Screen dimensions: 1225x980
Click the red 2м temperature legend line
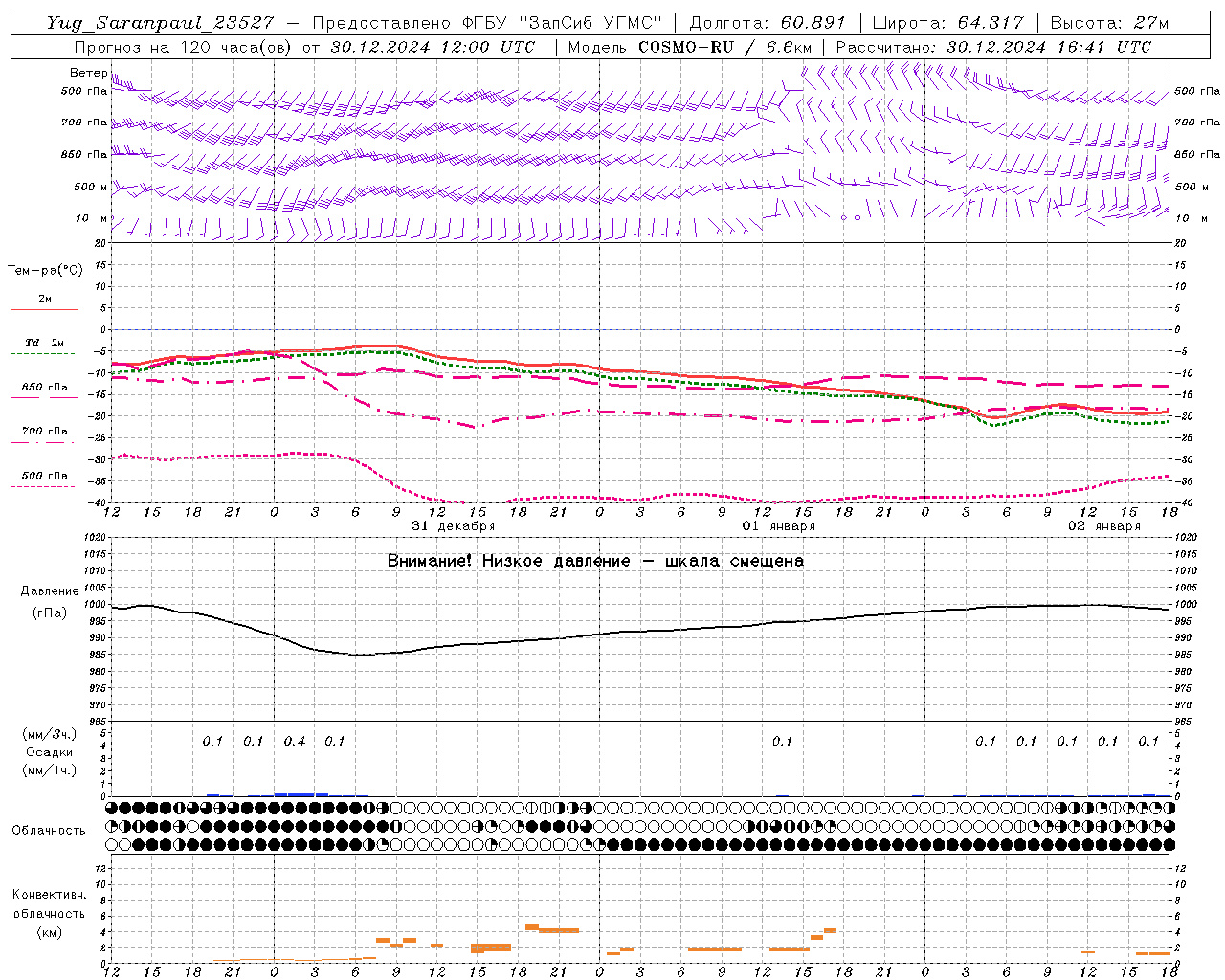point(44,310)
